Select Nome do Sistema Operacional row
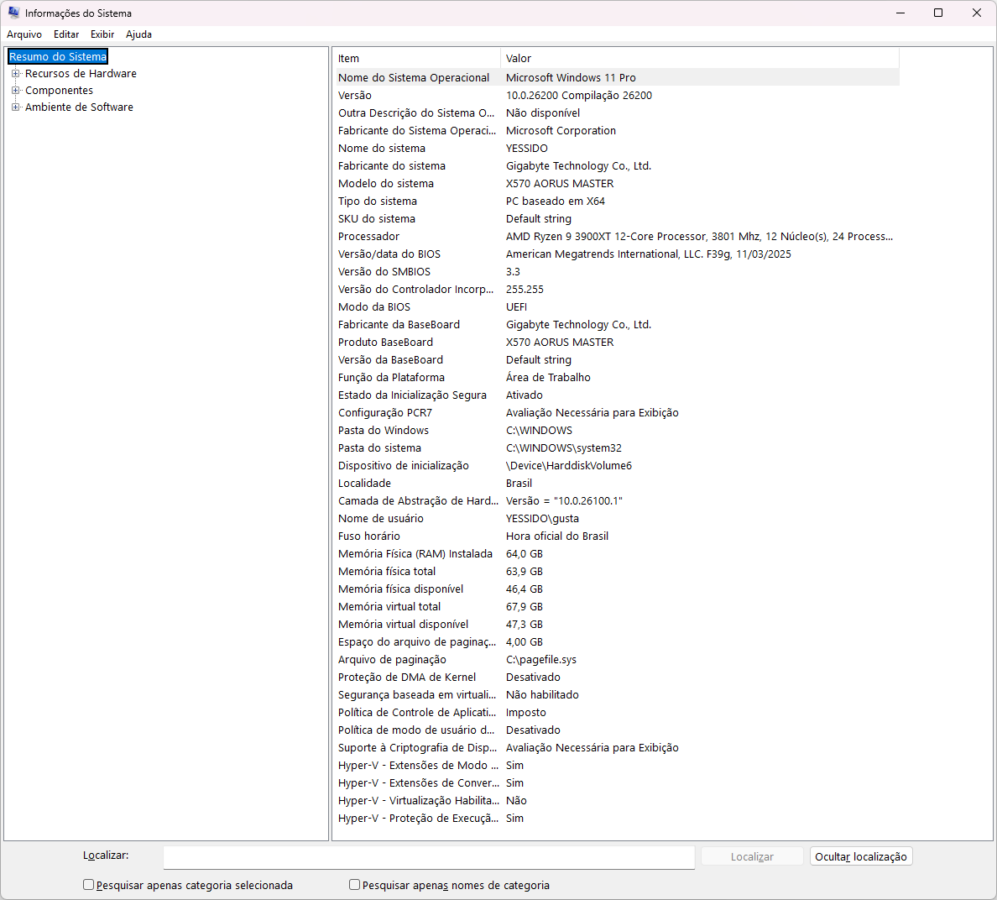The width and height of the screenshot is (997, 900). [x=617, y=78]
